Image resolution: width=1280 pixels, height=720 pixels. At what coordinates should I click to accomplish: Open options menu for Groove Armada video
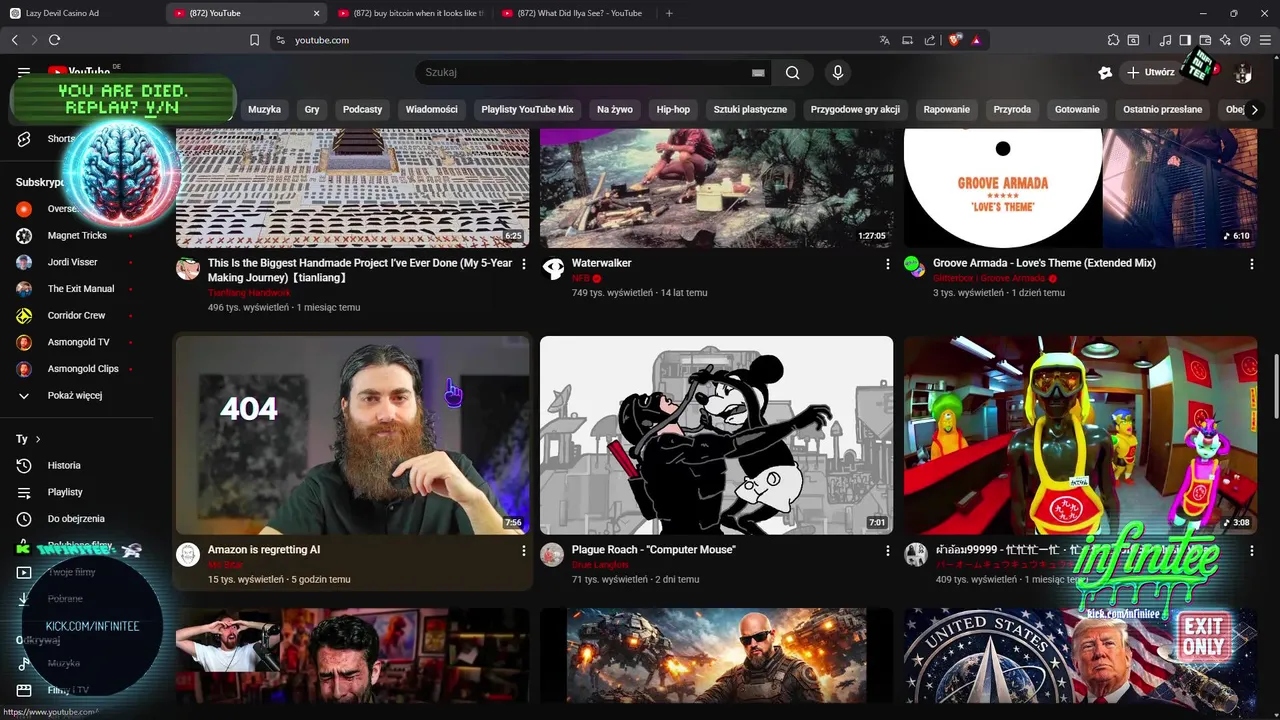click(1251, 264)
